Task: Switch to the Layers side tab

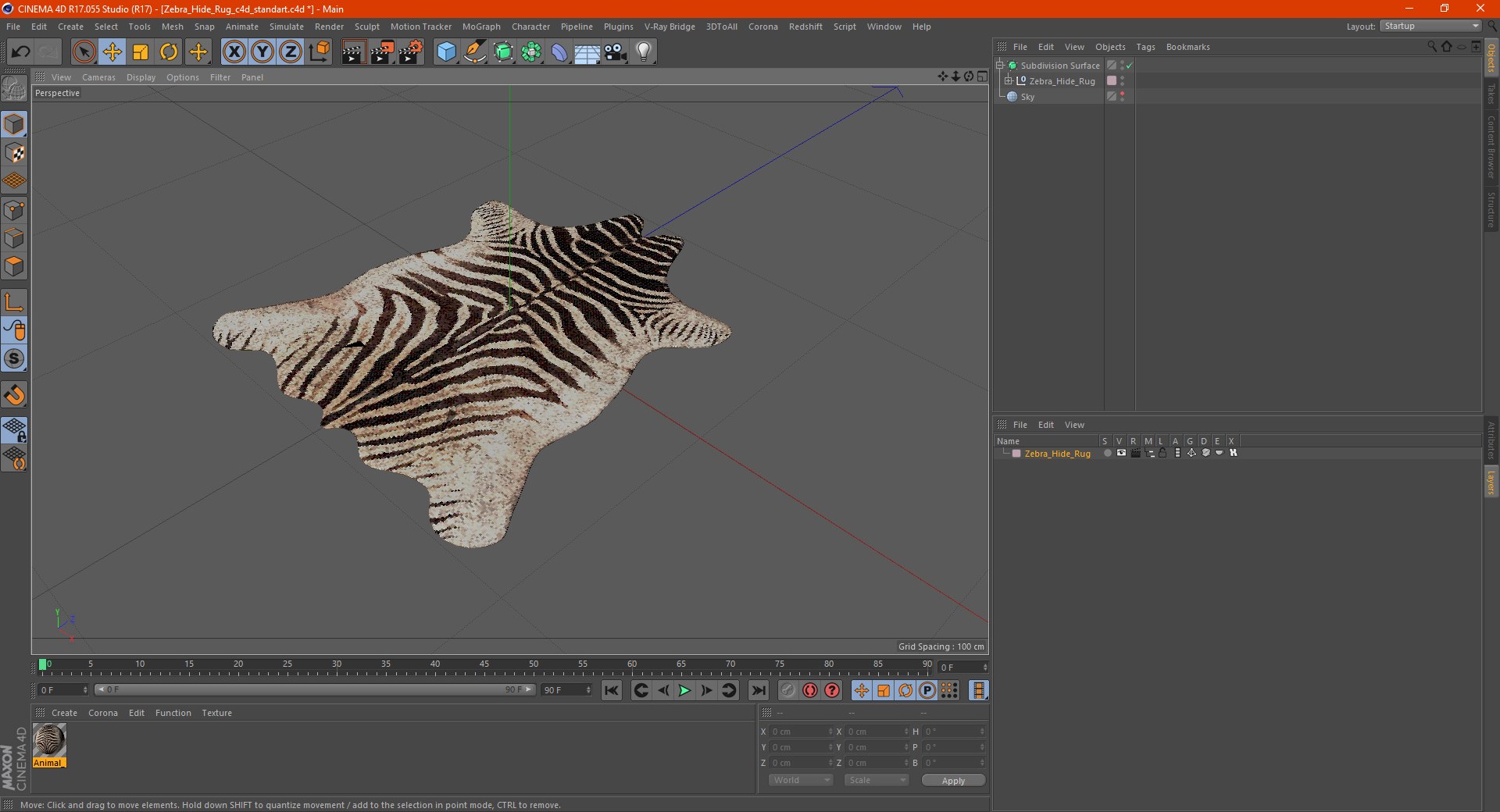Action: tap(1491, 482)
